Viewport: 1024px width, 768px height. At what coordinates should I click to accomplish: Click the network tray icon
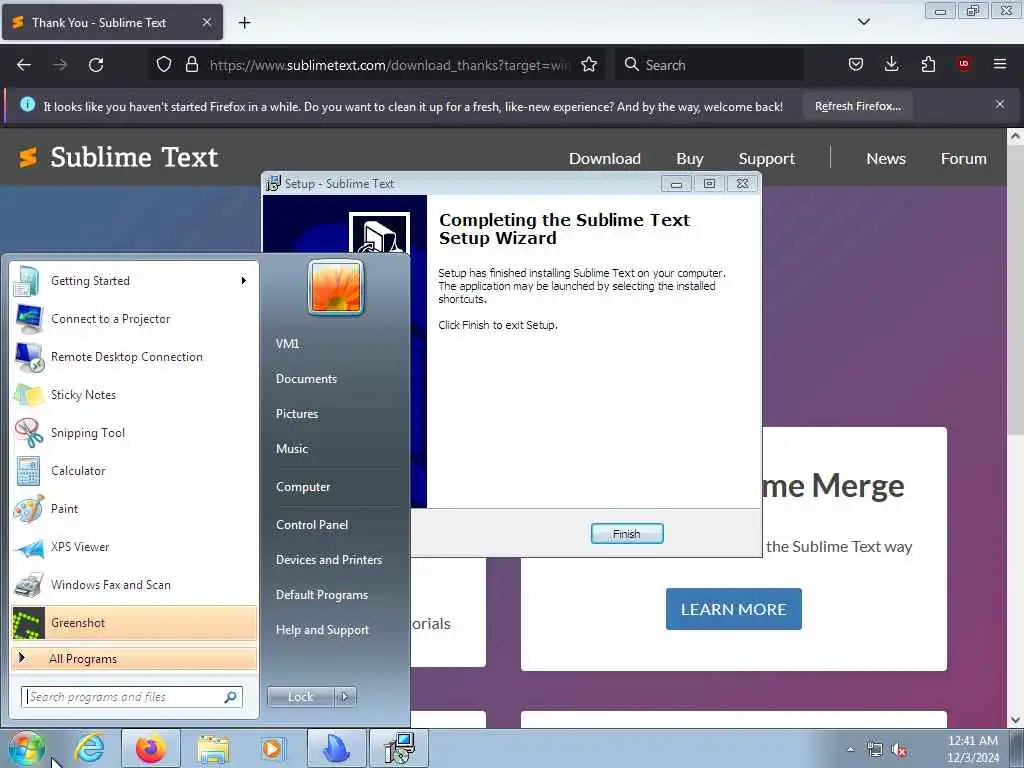[x=874, y=750]
